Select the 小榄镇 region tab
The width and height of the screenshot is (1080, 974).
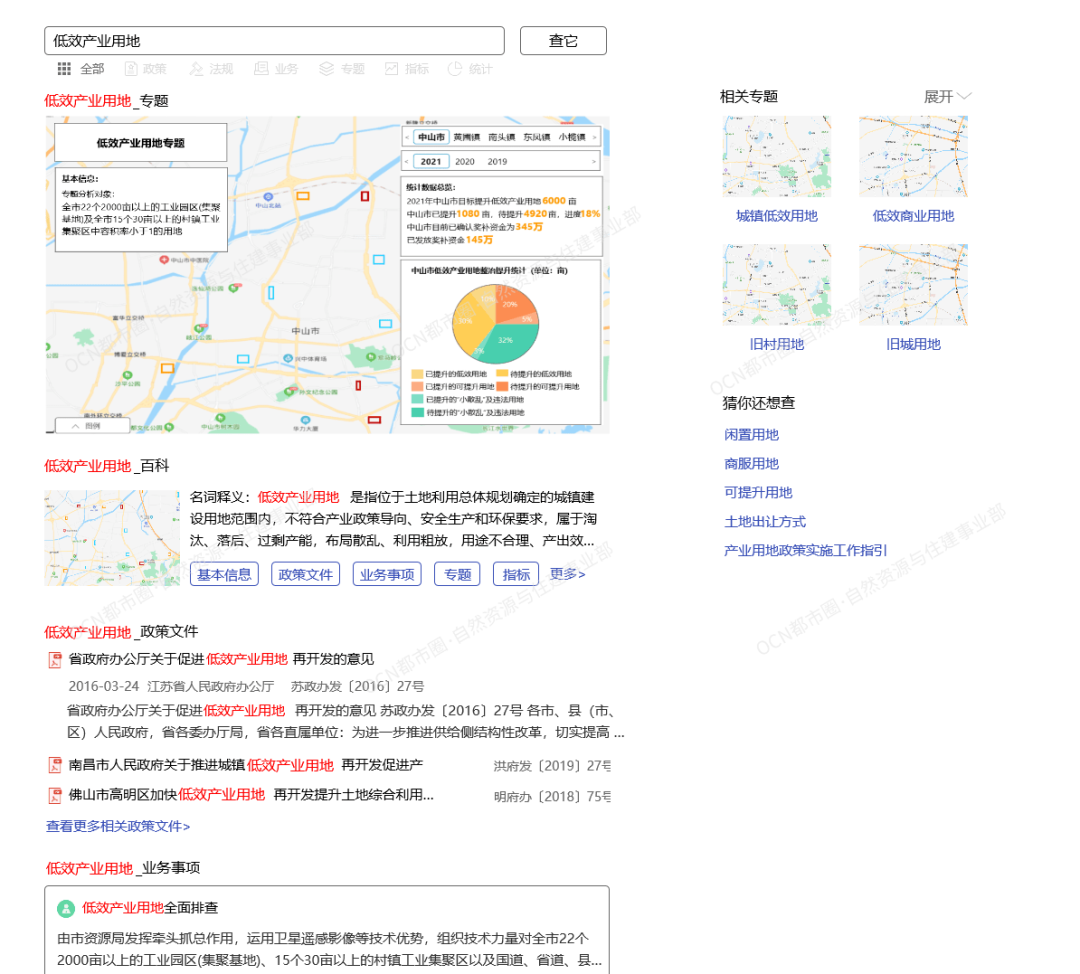coord(572,137)
